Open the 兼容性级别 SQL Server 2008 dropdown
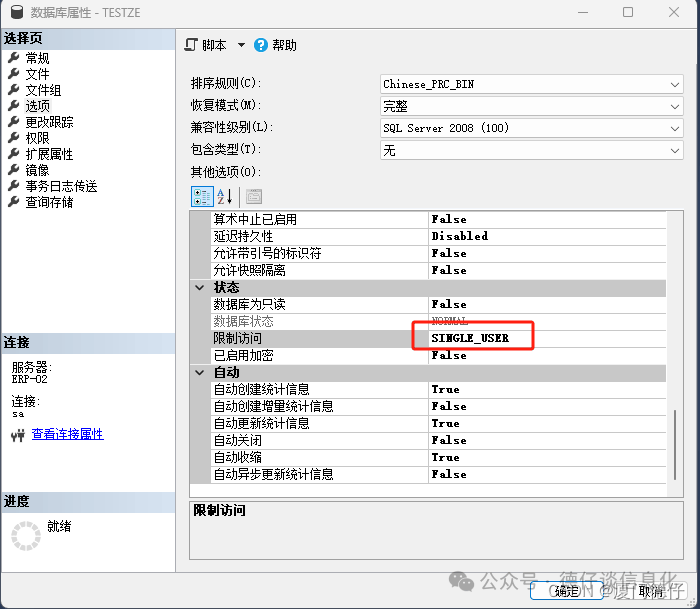 (x=531, y=128)
